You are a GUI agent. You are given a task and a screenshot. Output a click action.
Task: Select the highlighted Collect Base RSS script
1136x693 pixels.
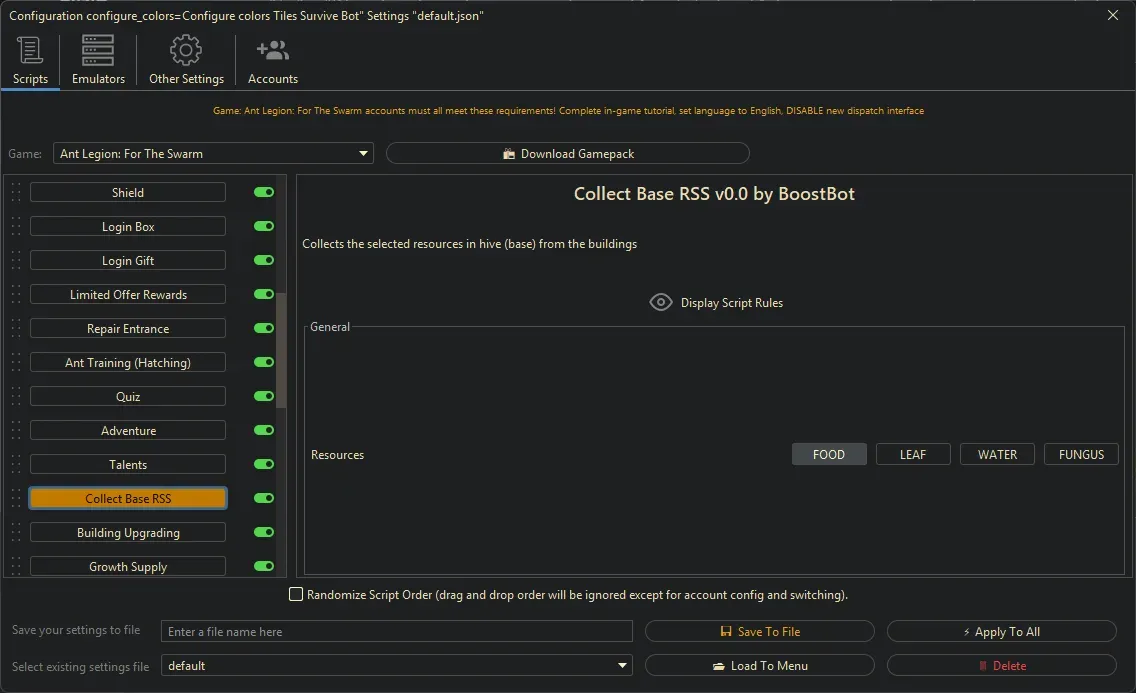tap(128, 499)
